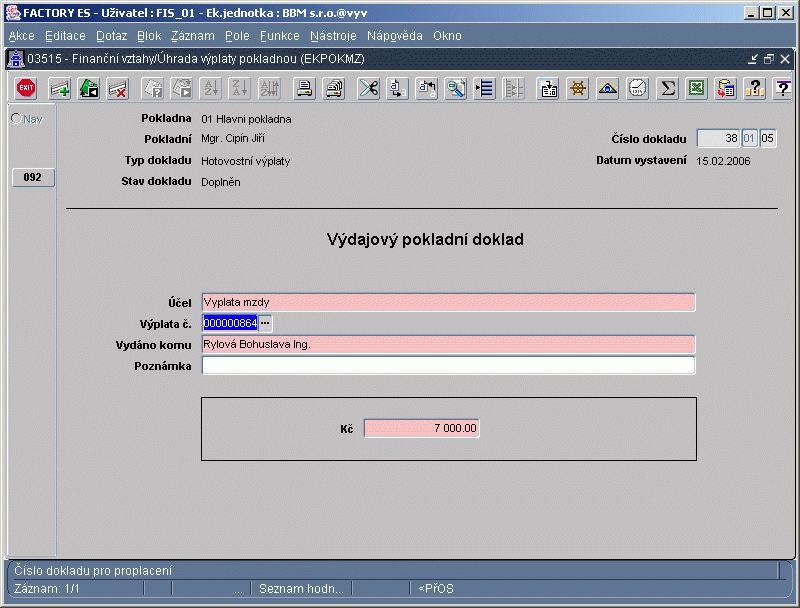
Task: Click the red EXIT stop-sign icon
Action: click(26, 88)
